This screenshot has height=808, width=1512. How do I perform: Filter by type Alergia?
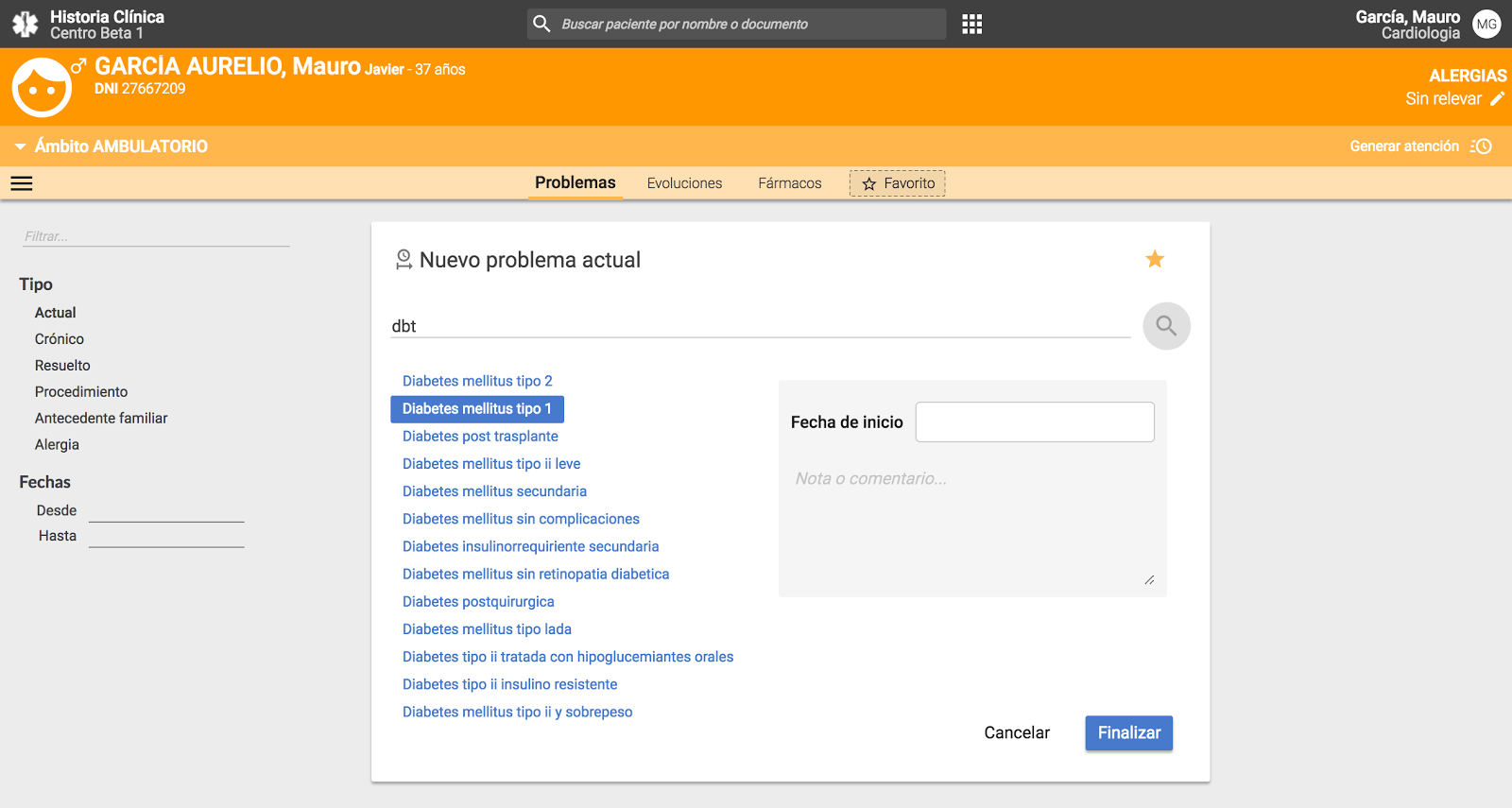point(57,445)
